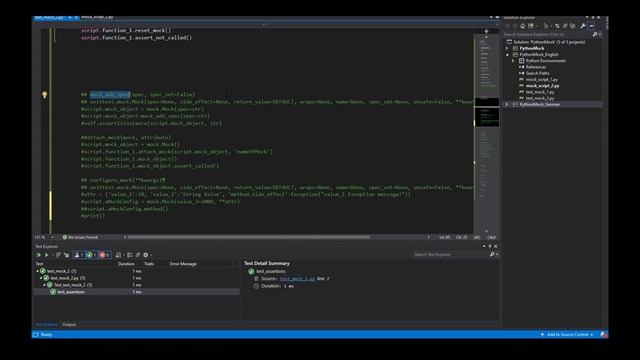Collapse the Test_test_mock_2 (1) class node
The image size is (640, 360).
coord(44,285)
